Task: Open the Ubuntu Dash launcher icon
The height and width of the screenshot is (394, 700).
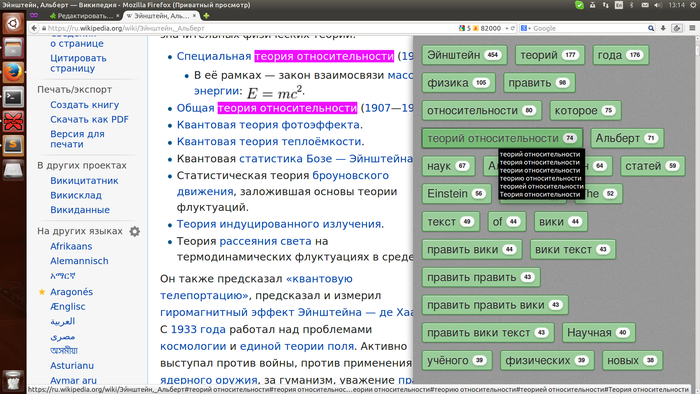Action: click(13, 24)
